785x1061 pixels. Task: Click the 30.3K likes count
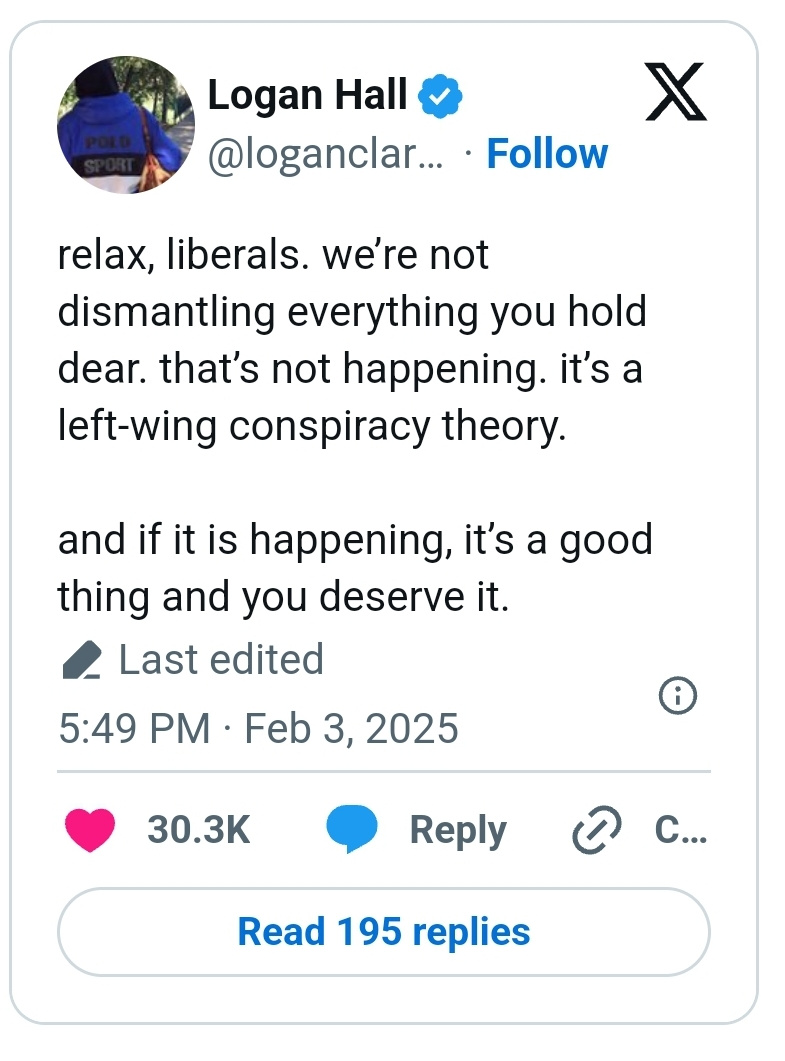tap(198, 830)
